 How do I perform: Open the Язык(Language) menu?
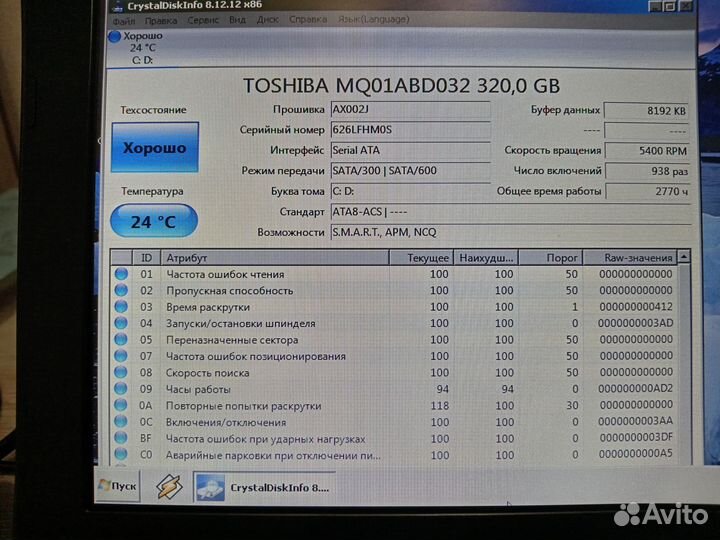pos(373,19)
